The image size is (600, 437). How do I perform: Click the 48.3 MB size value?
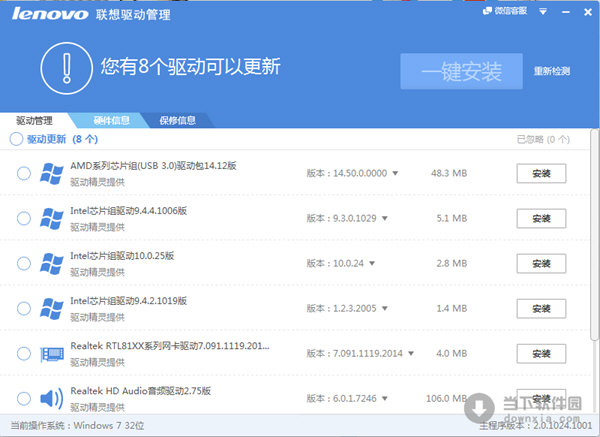point(449,173)
